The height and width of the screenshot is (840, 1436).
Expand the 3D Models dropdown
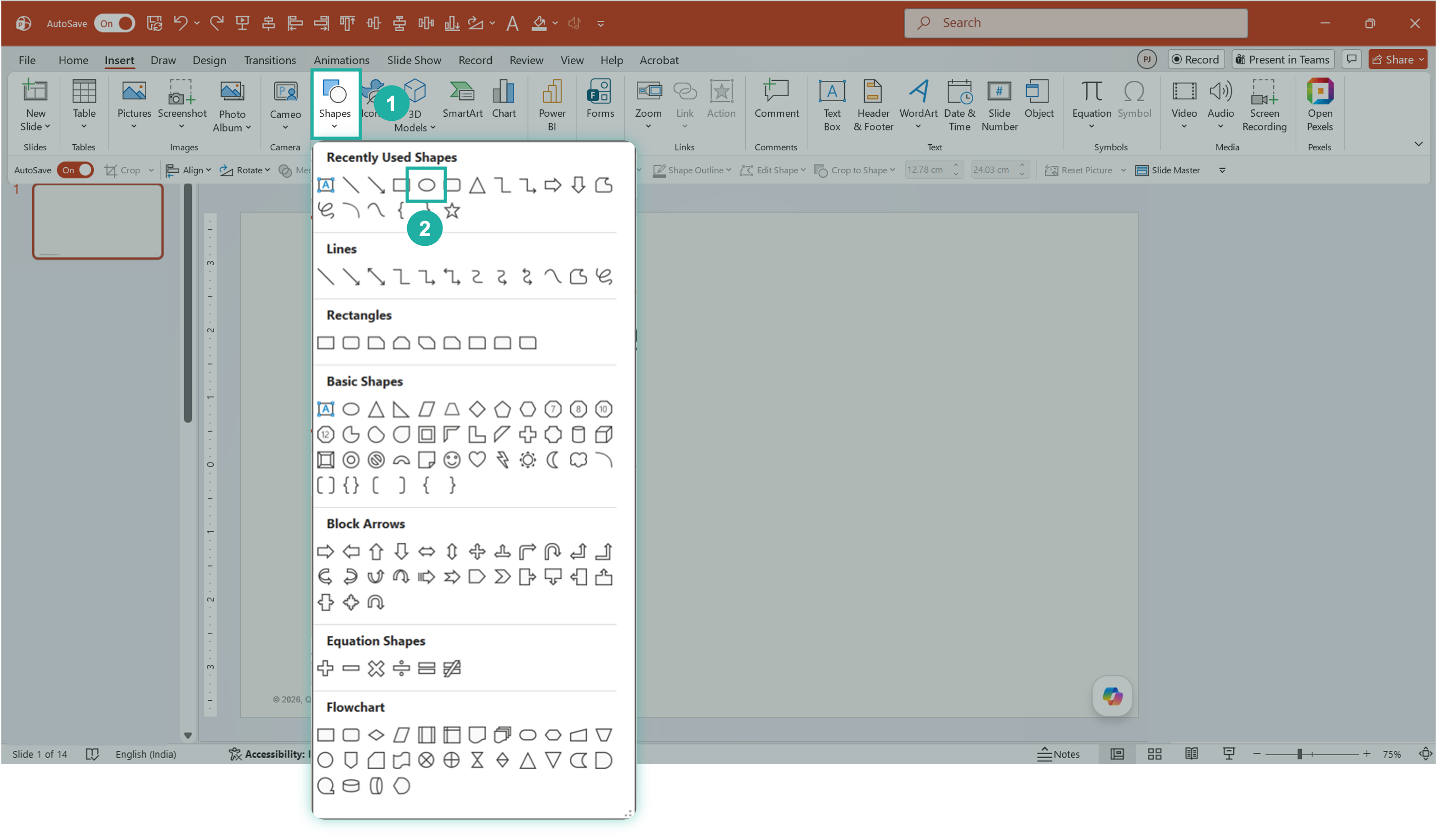(415, 128)
